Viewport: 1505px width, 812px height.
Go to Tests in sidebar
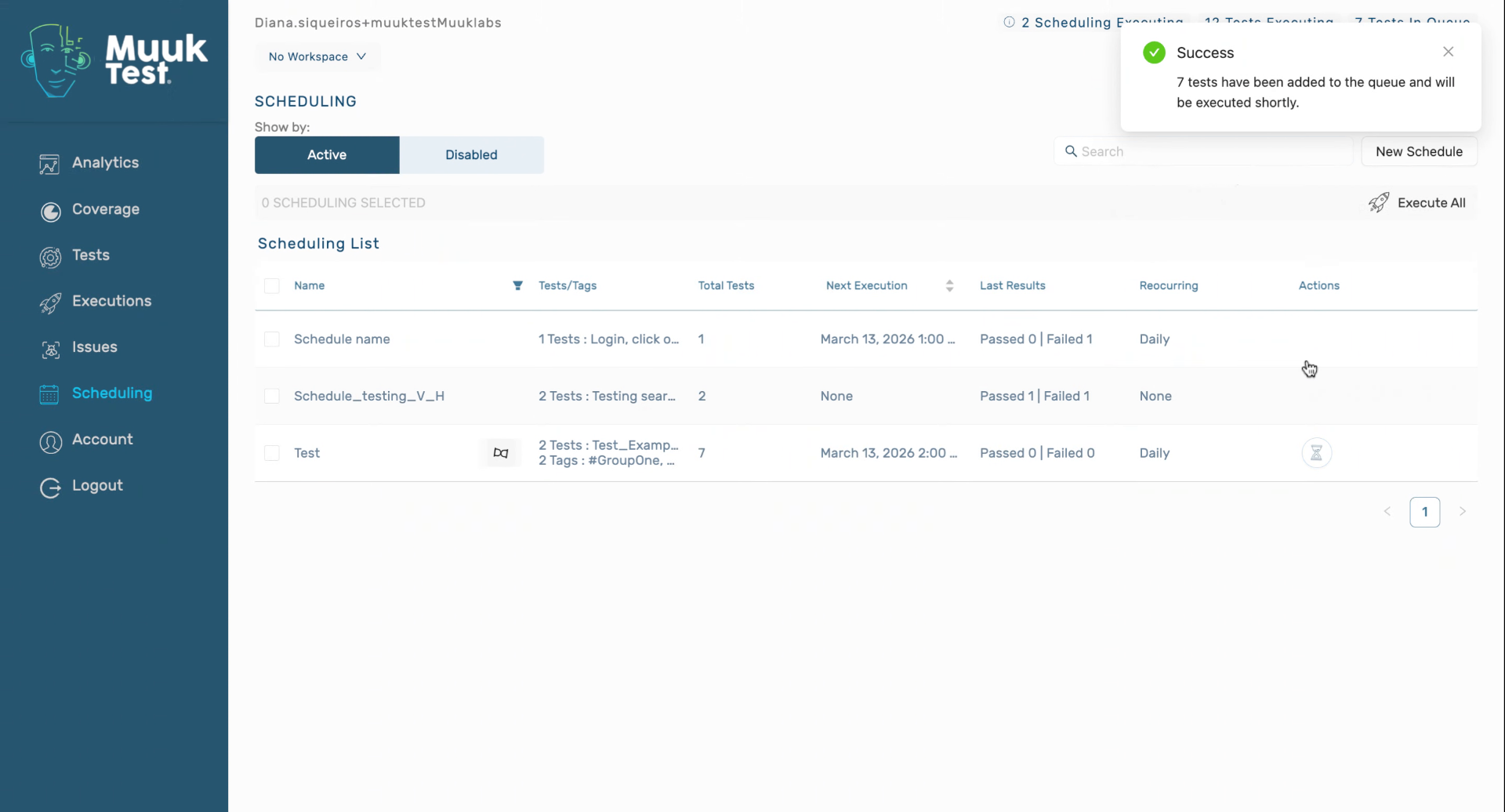91,256
